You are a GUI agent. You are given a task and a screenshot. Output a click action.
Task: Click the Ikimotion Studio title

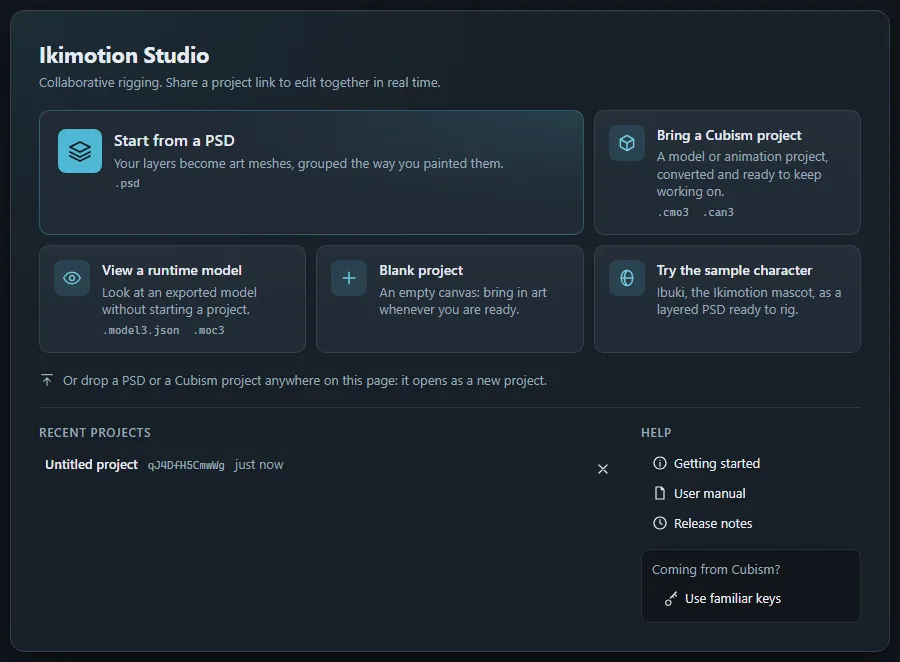pyautogui.click(x=124, y=55)
